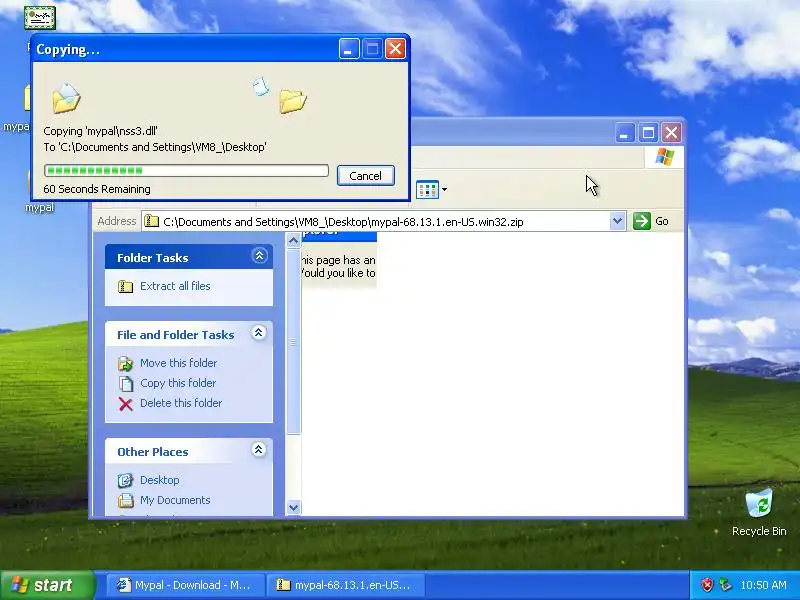Click Move this folder link
This screenshot has height=600, width=800.
[x=179, y=363]
